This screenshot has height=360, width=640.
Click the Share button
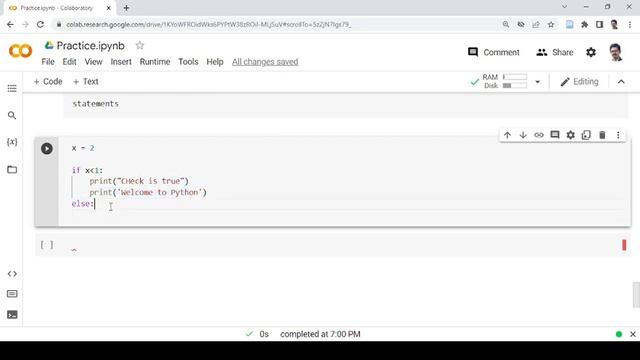pyautogui.click(x=555, y=52)
